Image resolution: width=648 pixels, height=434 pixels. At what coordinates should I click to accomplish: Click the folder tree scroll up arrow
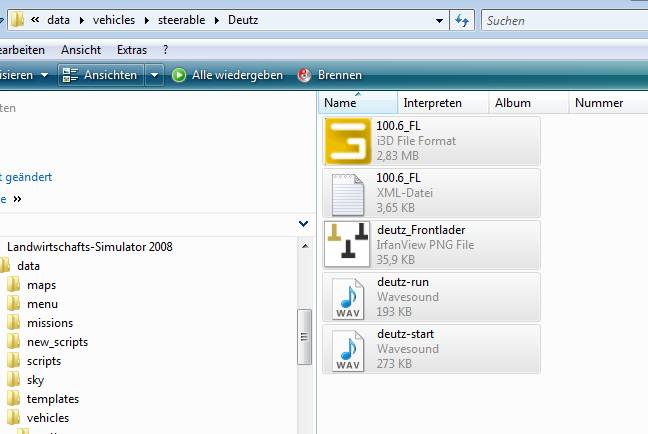coord(305,246)
